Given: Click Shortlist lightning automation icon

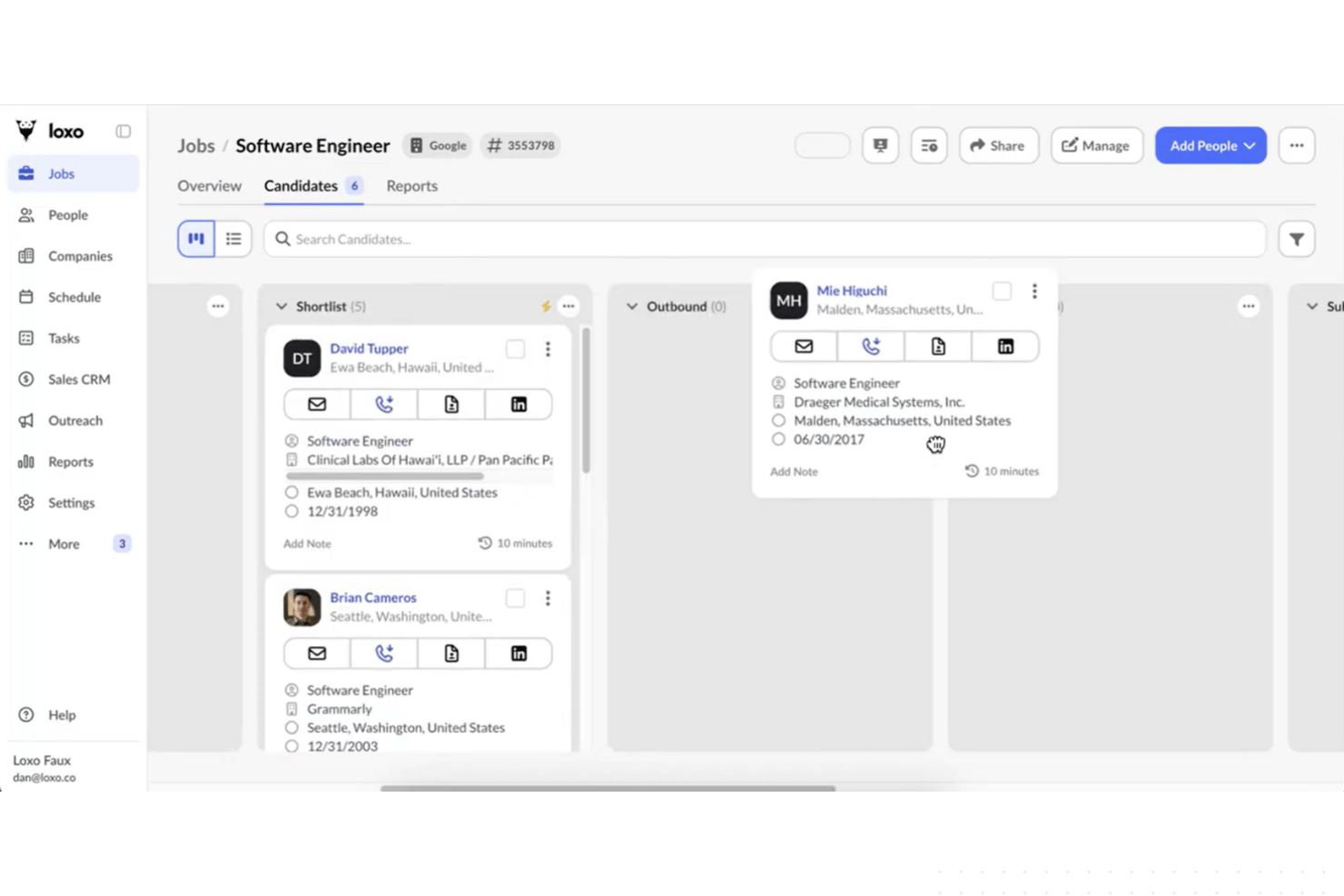Looking at the screenshot, I should coord(546,307).
